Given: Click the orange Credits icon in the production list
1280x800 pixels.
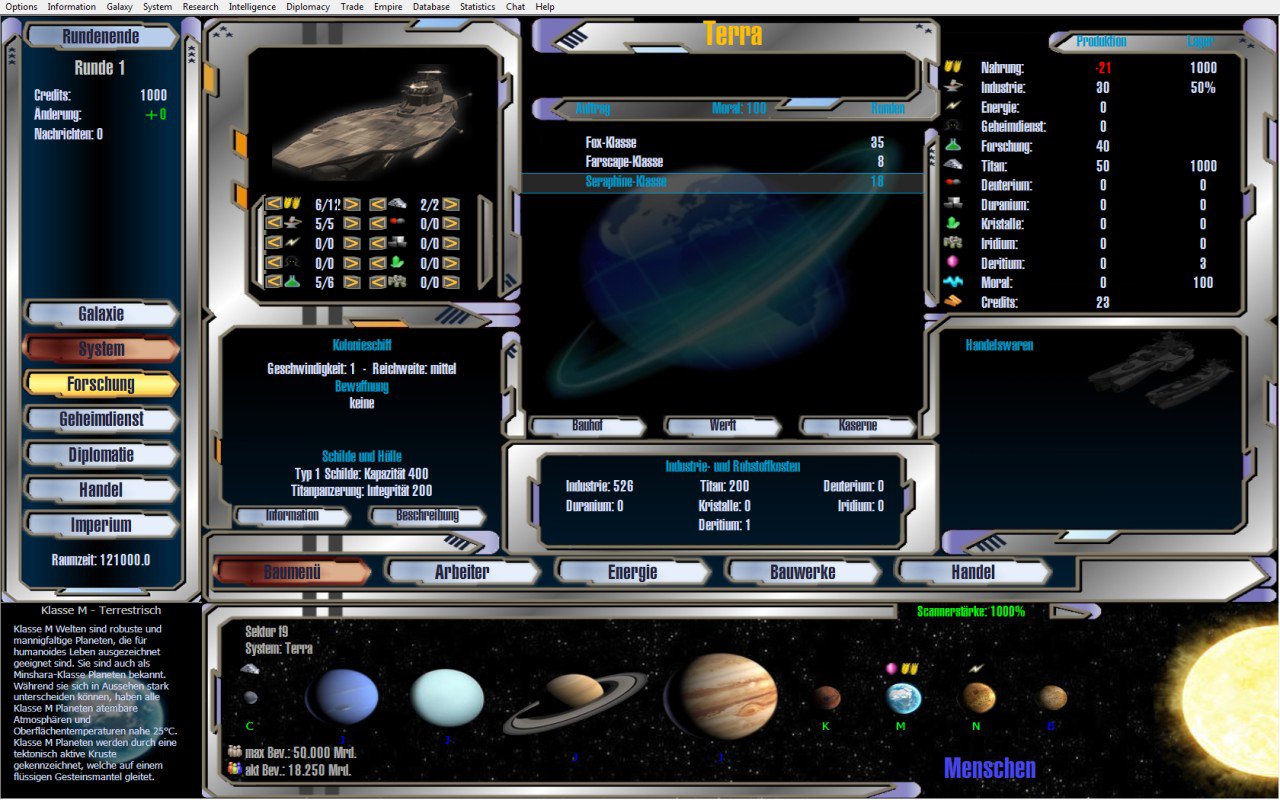Looking at the screenshot, I should (954, 301).
